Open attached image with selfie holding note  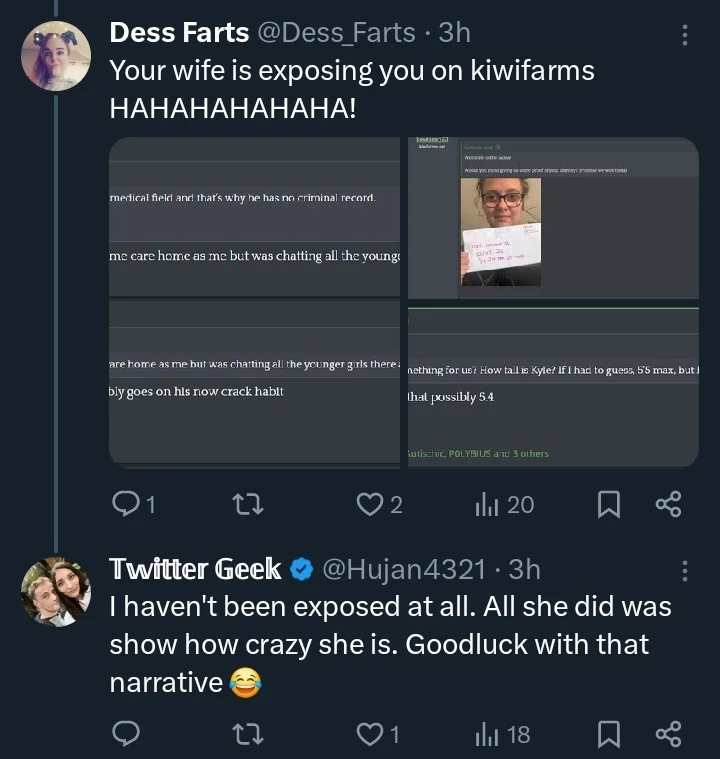point(553,218)
